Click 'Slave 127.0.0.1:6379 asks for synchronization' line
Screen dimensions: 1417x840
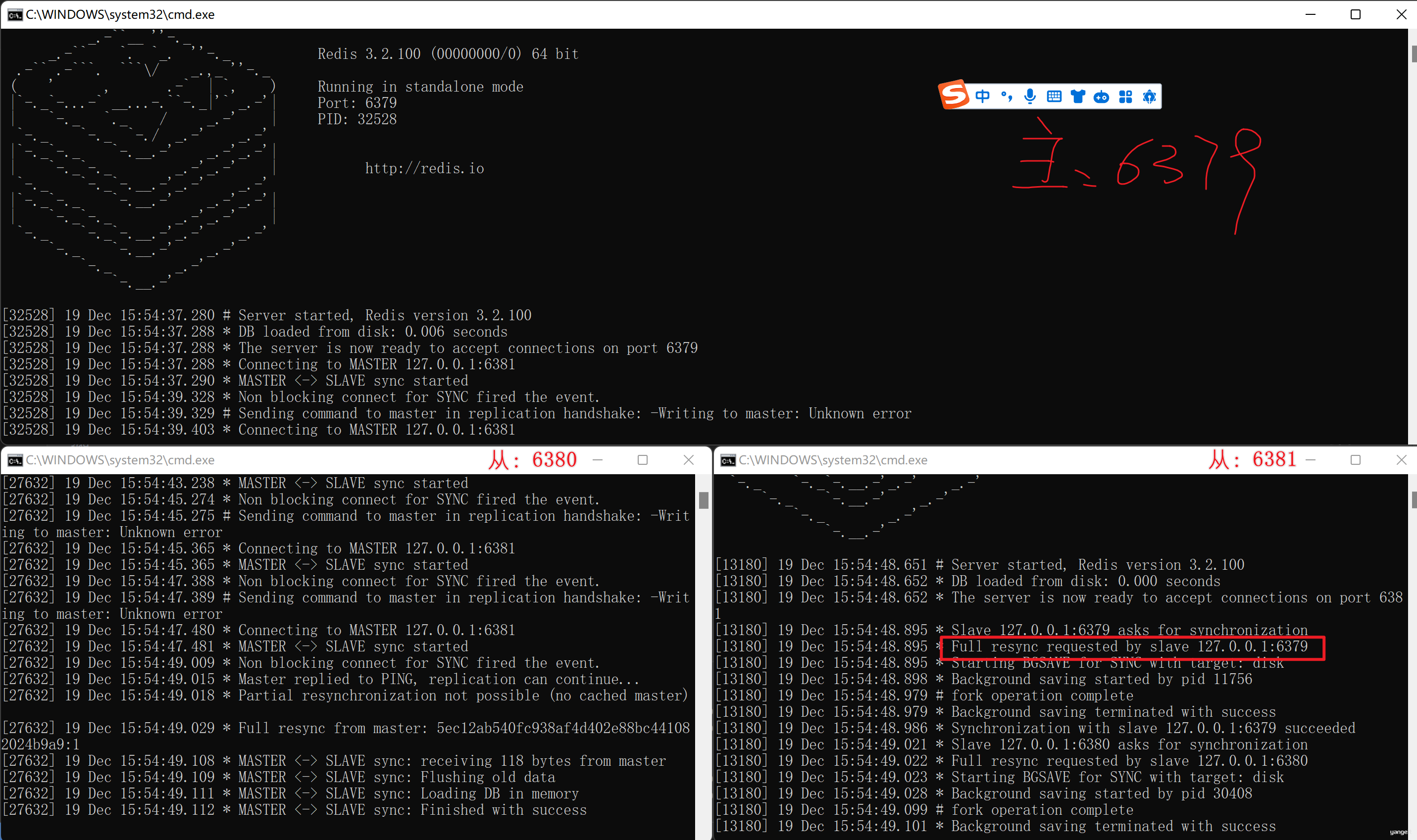[x=1011, y=630]
